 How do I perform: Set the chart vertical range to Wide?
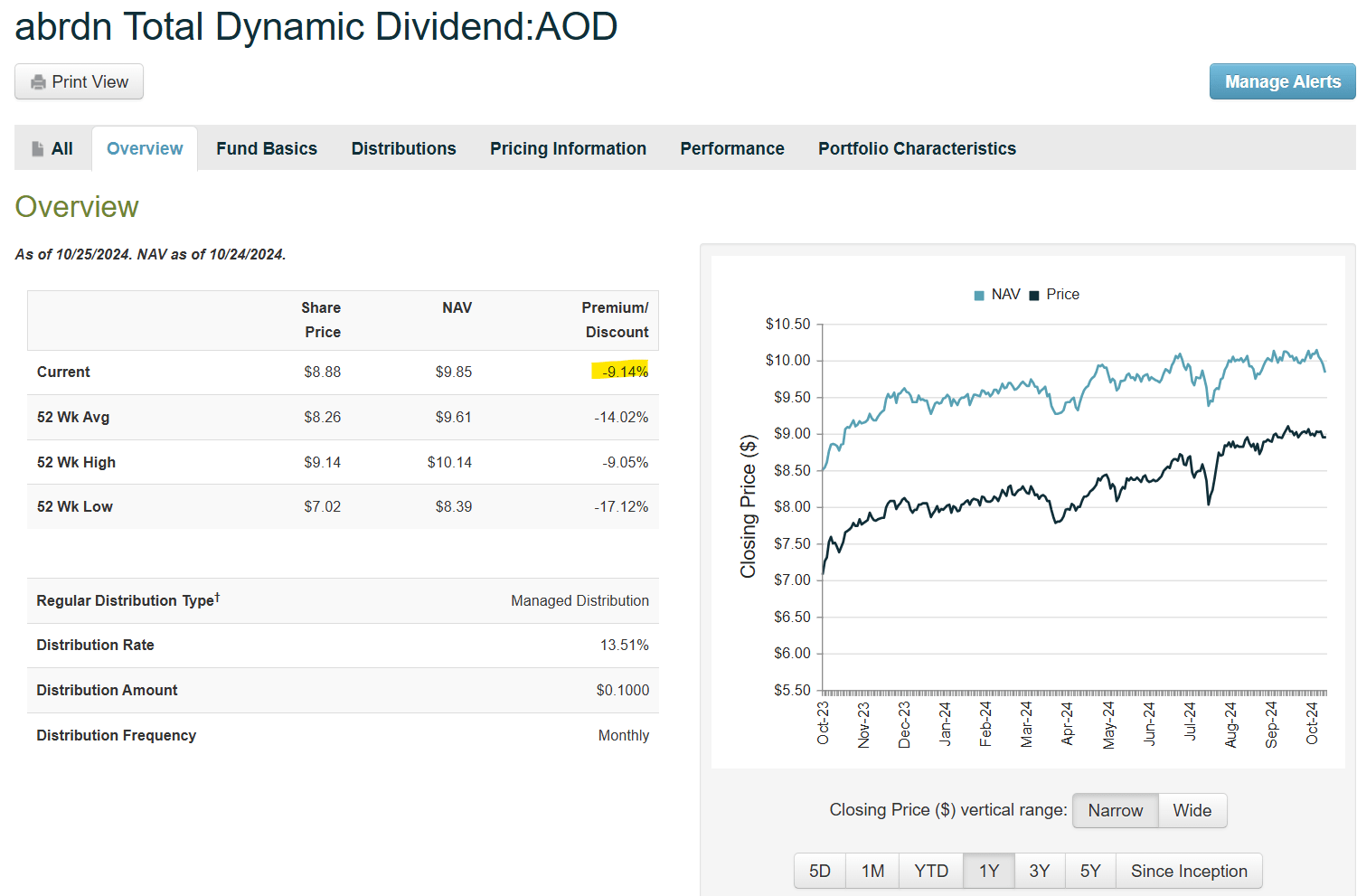[x=1192, y=810]
